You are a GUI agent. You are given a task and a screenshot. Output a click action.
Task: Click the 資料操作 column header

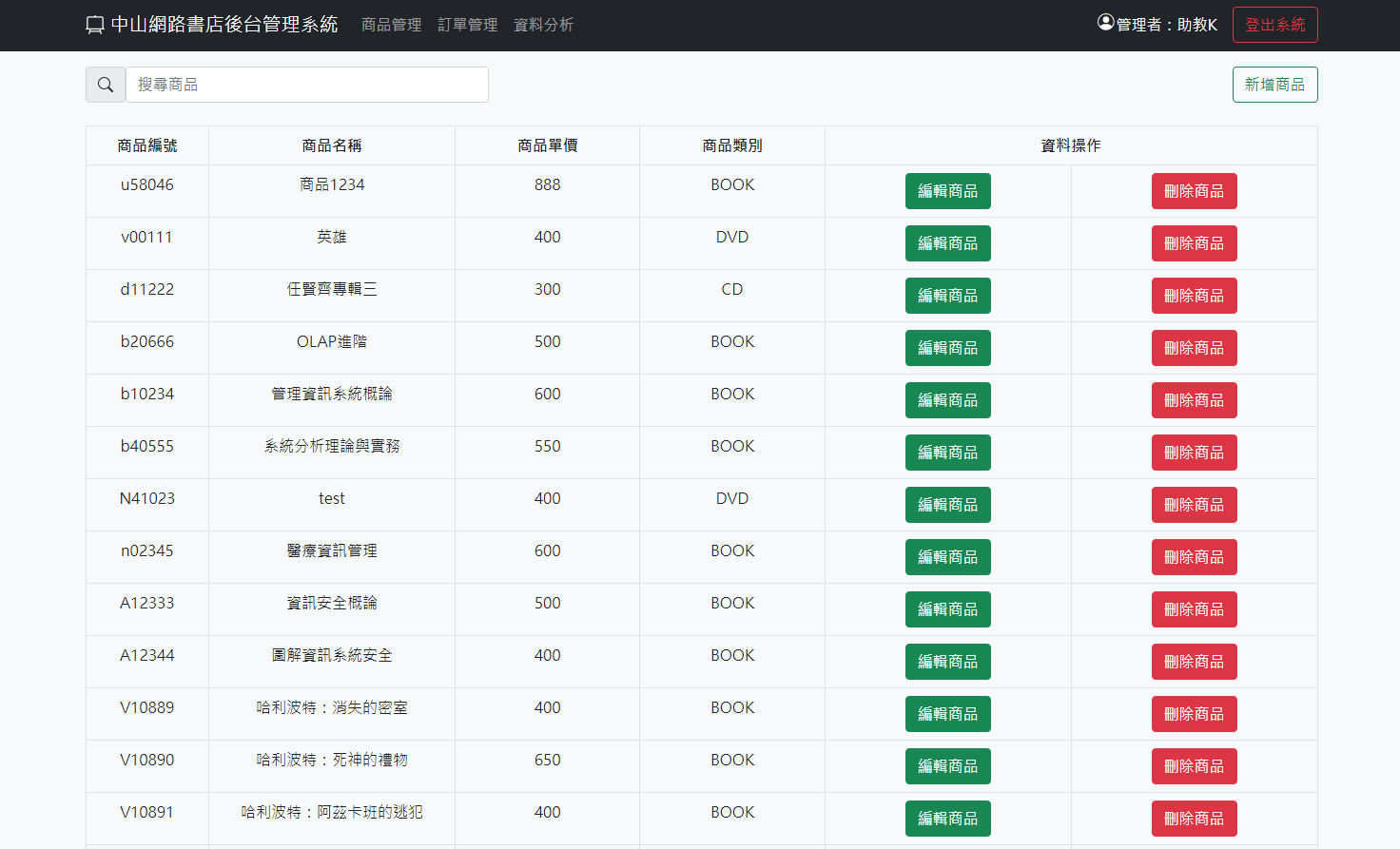[x=1071, y=145]
